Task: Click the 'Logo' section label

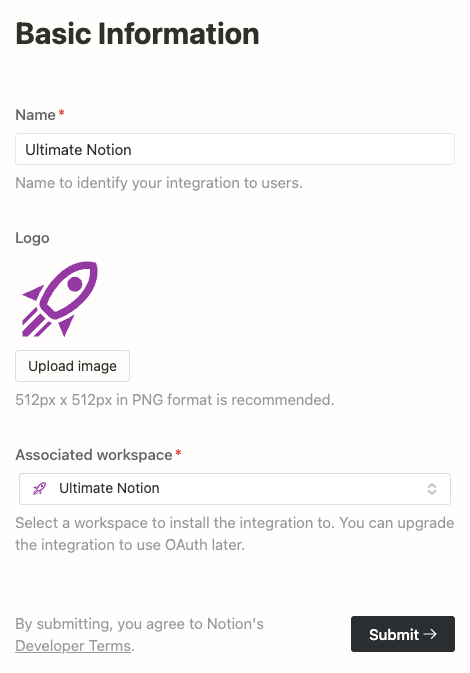Action: [32, 238]
